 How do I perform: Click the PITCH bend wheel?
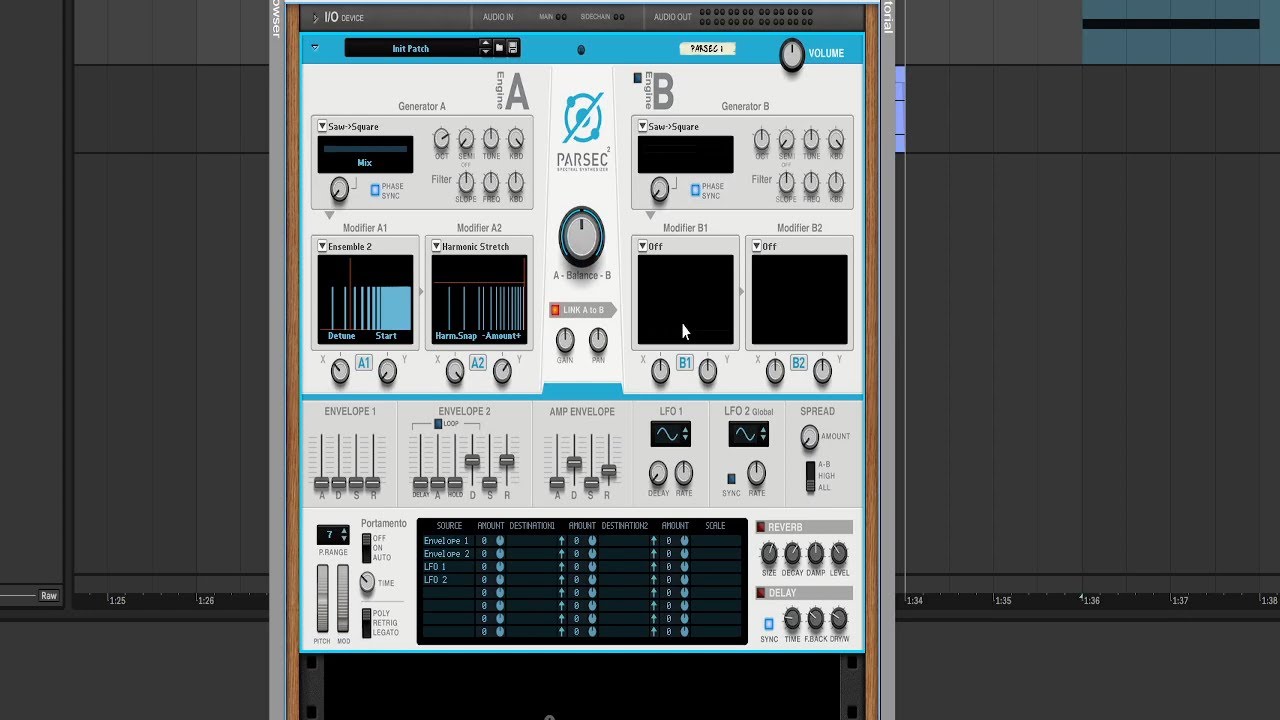pos(322,598)
